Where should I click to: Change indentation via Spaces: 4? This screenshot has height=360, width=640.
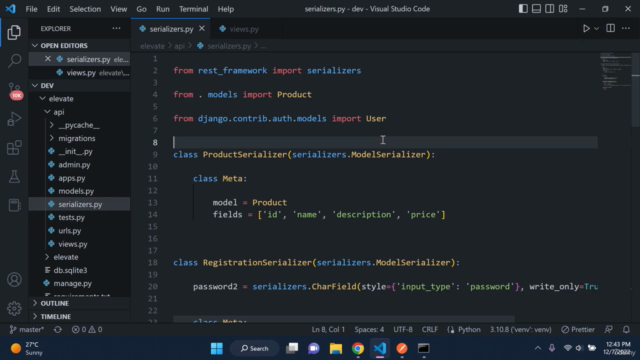pyautogui.click(x=369, y=329)
